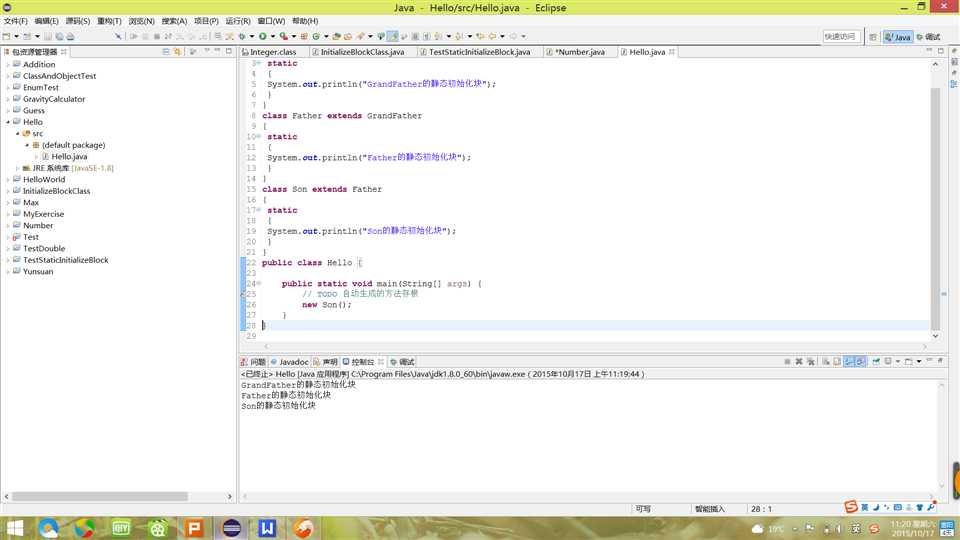The height and width of the screenshot is (540, 960).
Task: Click Clear Console icon in console toolbar
Action: tap(826, 361)
